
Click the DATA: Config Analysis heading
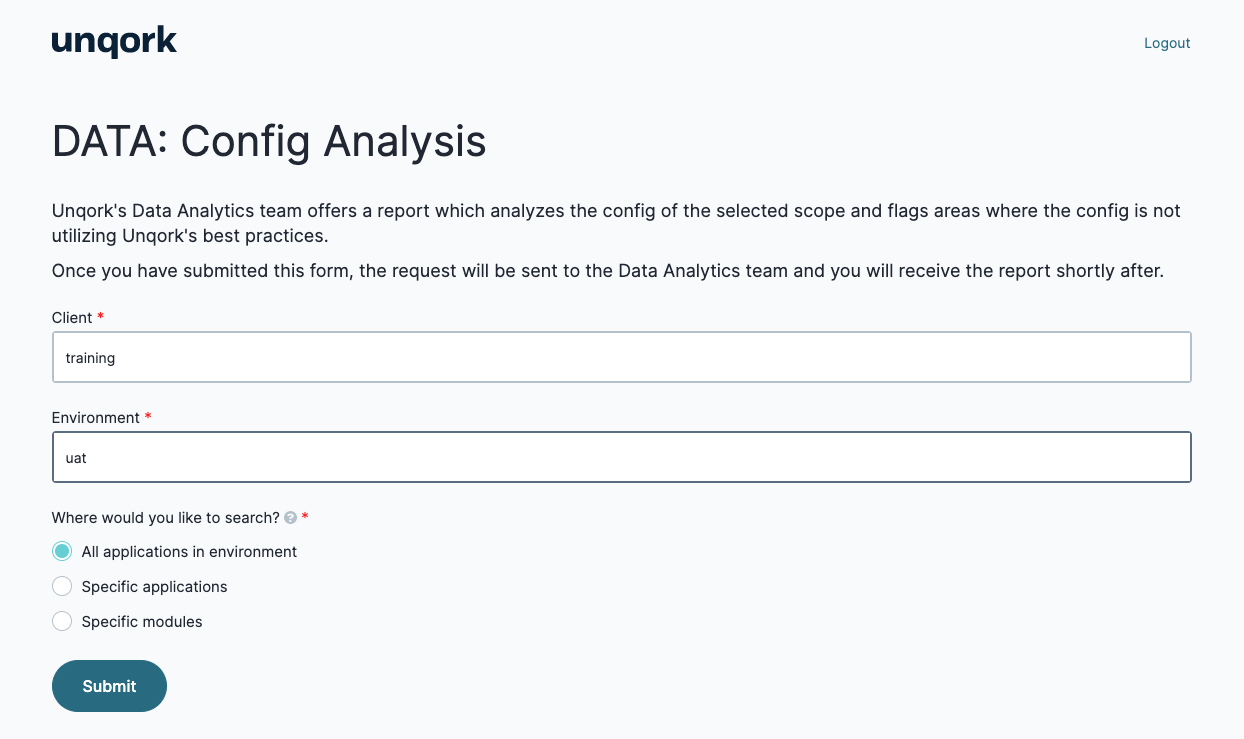[269, 141]
